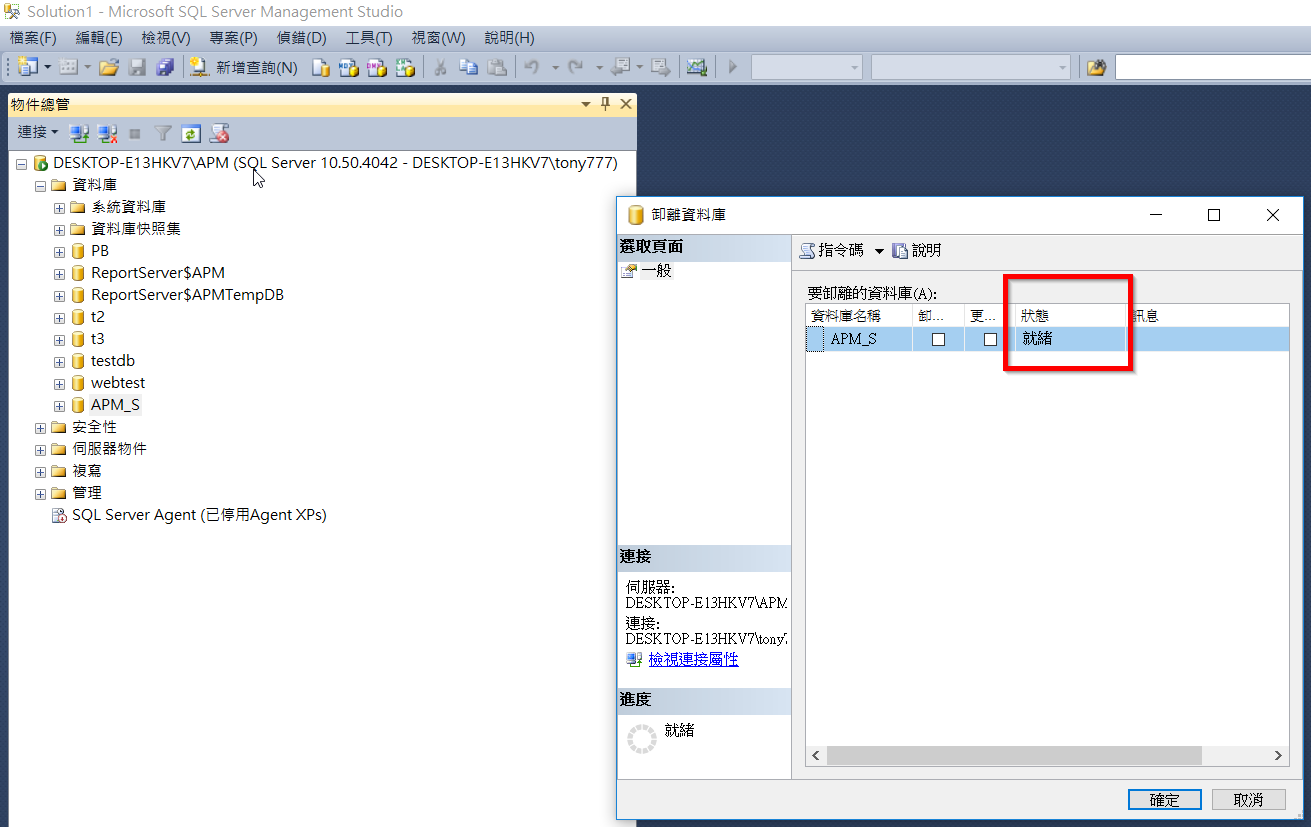Open the 偵錯(D) menu

[302, 38]
